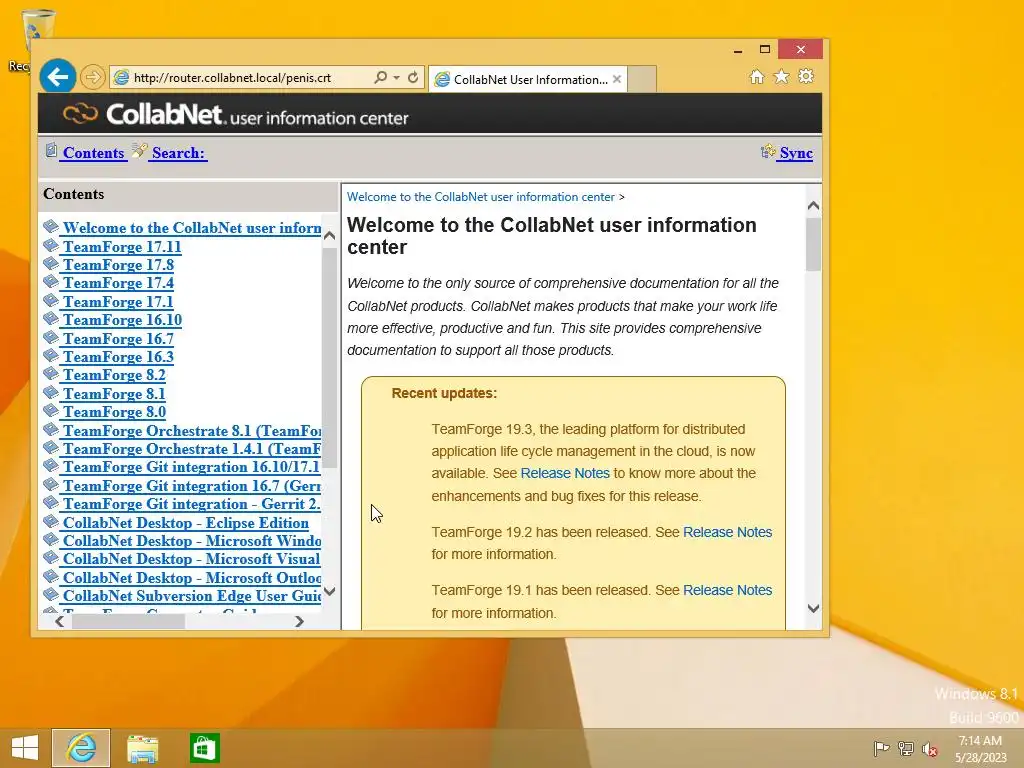The image size is (1024, 768).
Task: Click the Contents document icon
Action: (51, 151)
